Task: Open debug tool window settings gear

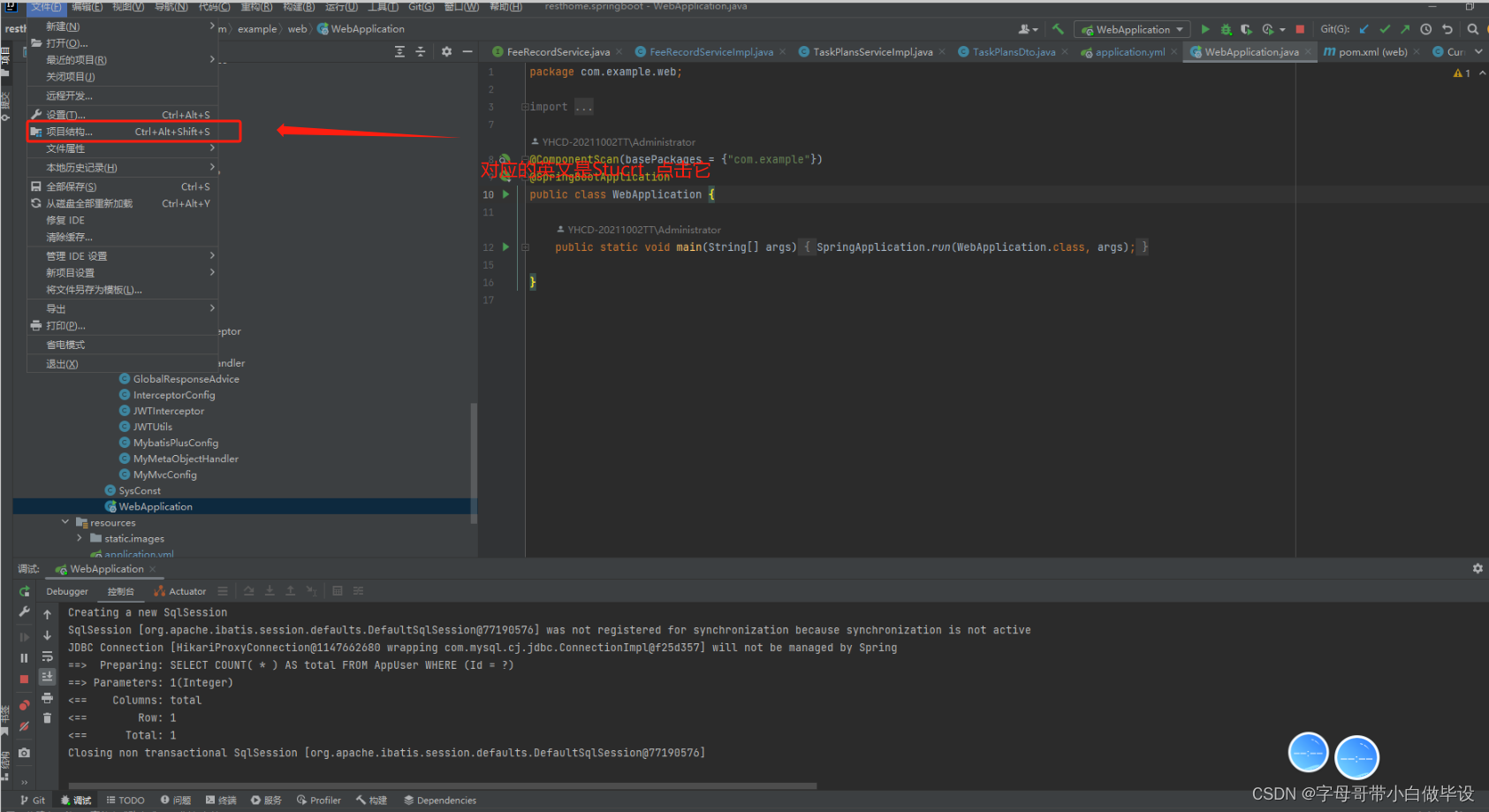Action: [x=1478, y=568]
